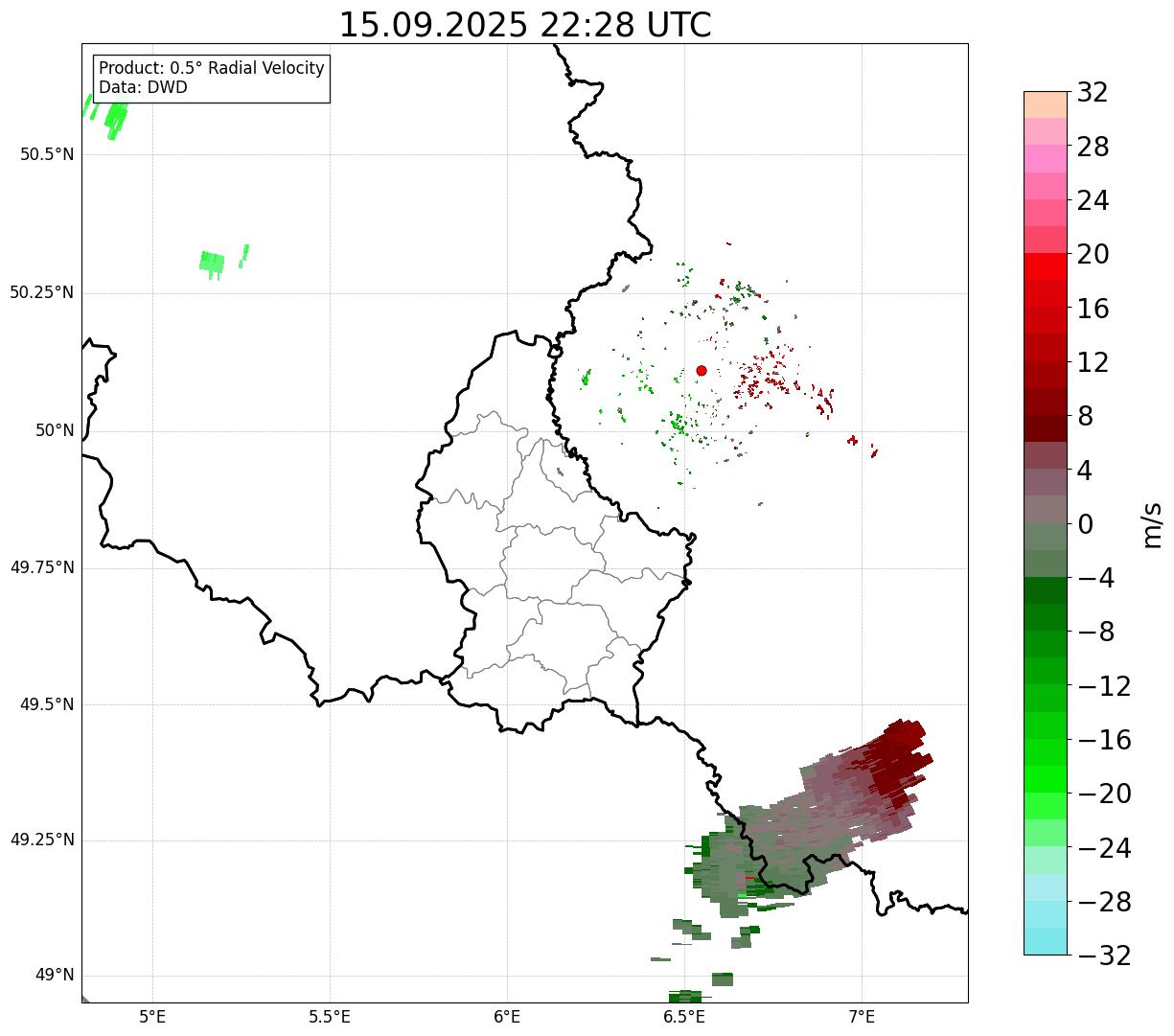Screen dimensions: 1174x1036
Task: Click the 6.5°E longitude label
Action: point(684,1017)
